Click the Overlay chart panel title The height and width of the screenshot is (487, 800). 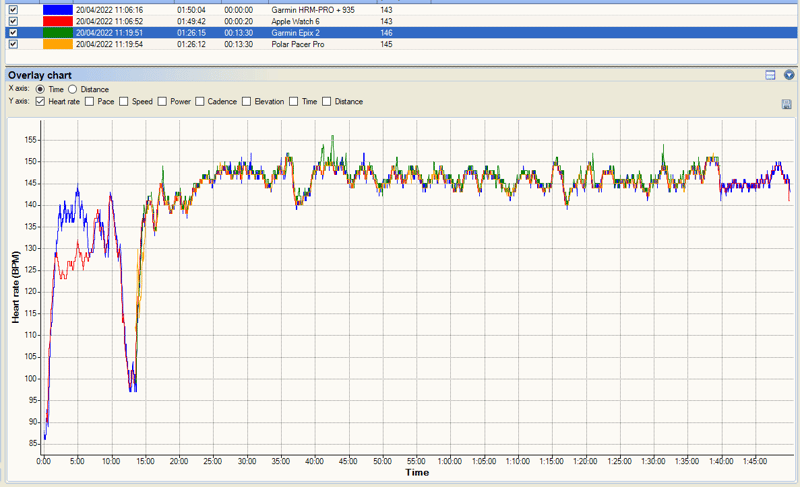(x=40, y=75)
